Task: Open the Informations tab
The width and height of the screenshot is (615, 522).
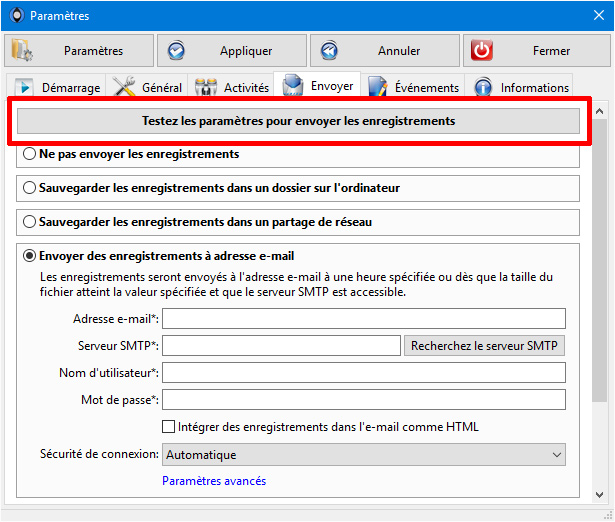Action: 519,85
